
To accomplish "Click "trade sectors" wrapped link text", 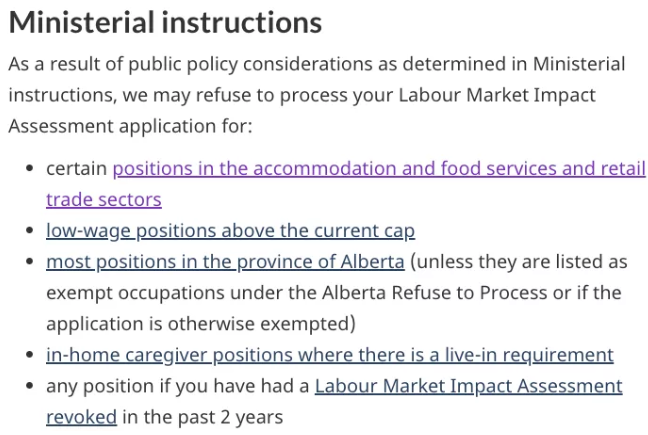I will (x=103, y=199).
